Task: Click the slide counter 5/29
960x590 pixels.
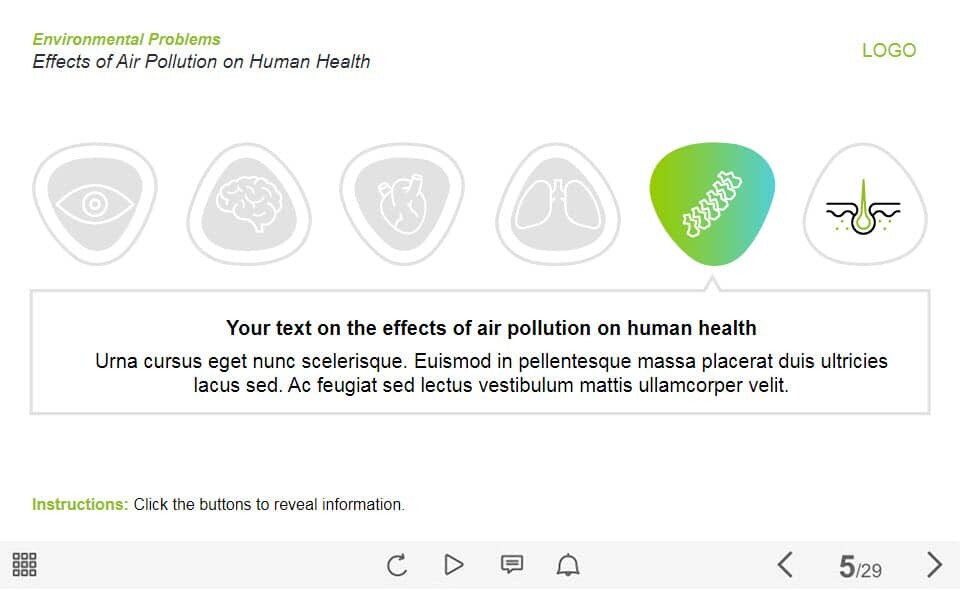Action: [x=860, y=567]
